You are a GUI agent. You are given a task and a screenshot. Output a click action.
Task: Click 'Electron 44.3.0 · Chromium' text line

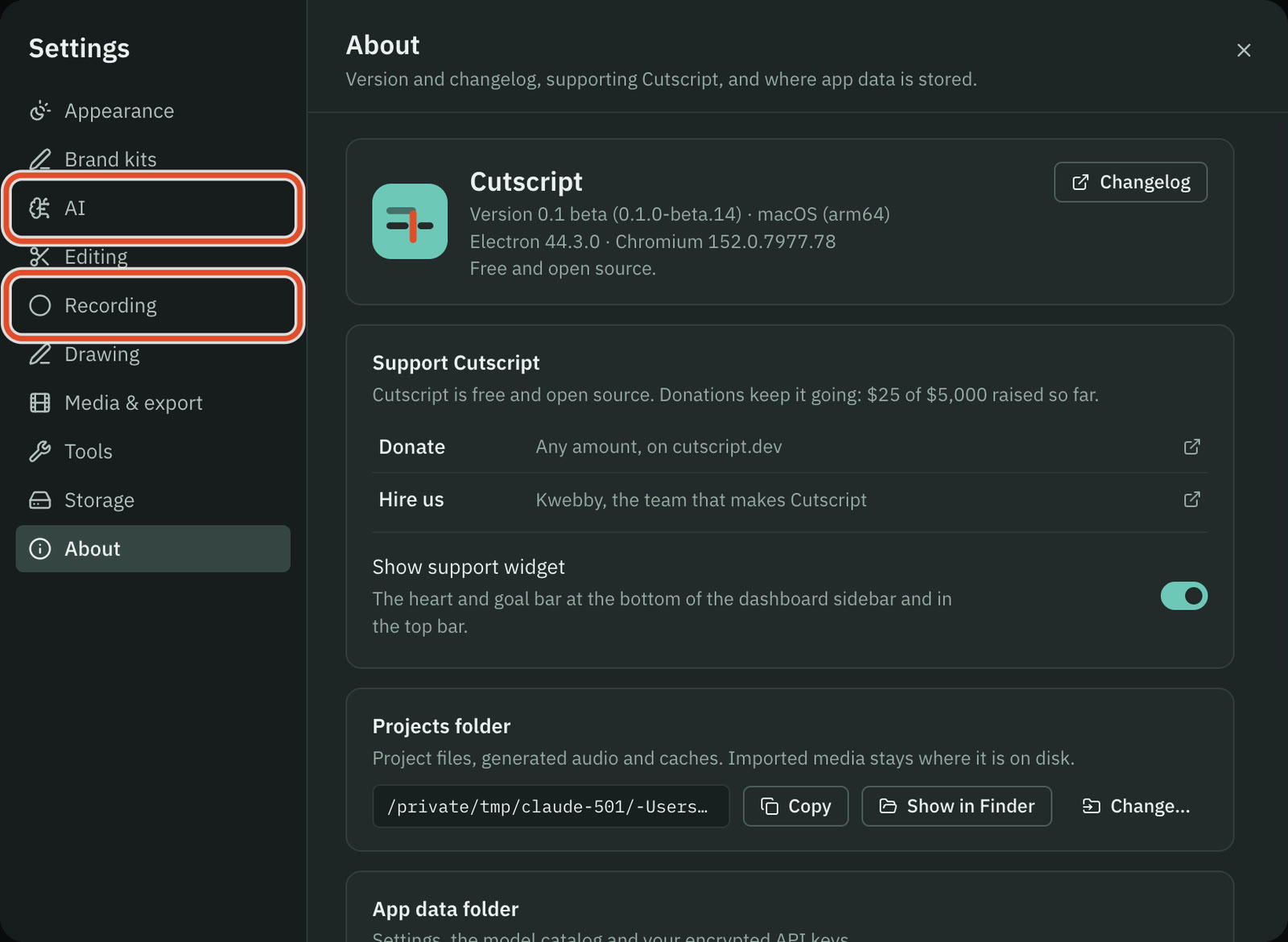[x=653, y=242]
